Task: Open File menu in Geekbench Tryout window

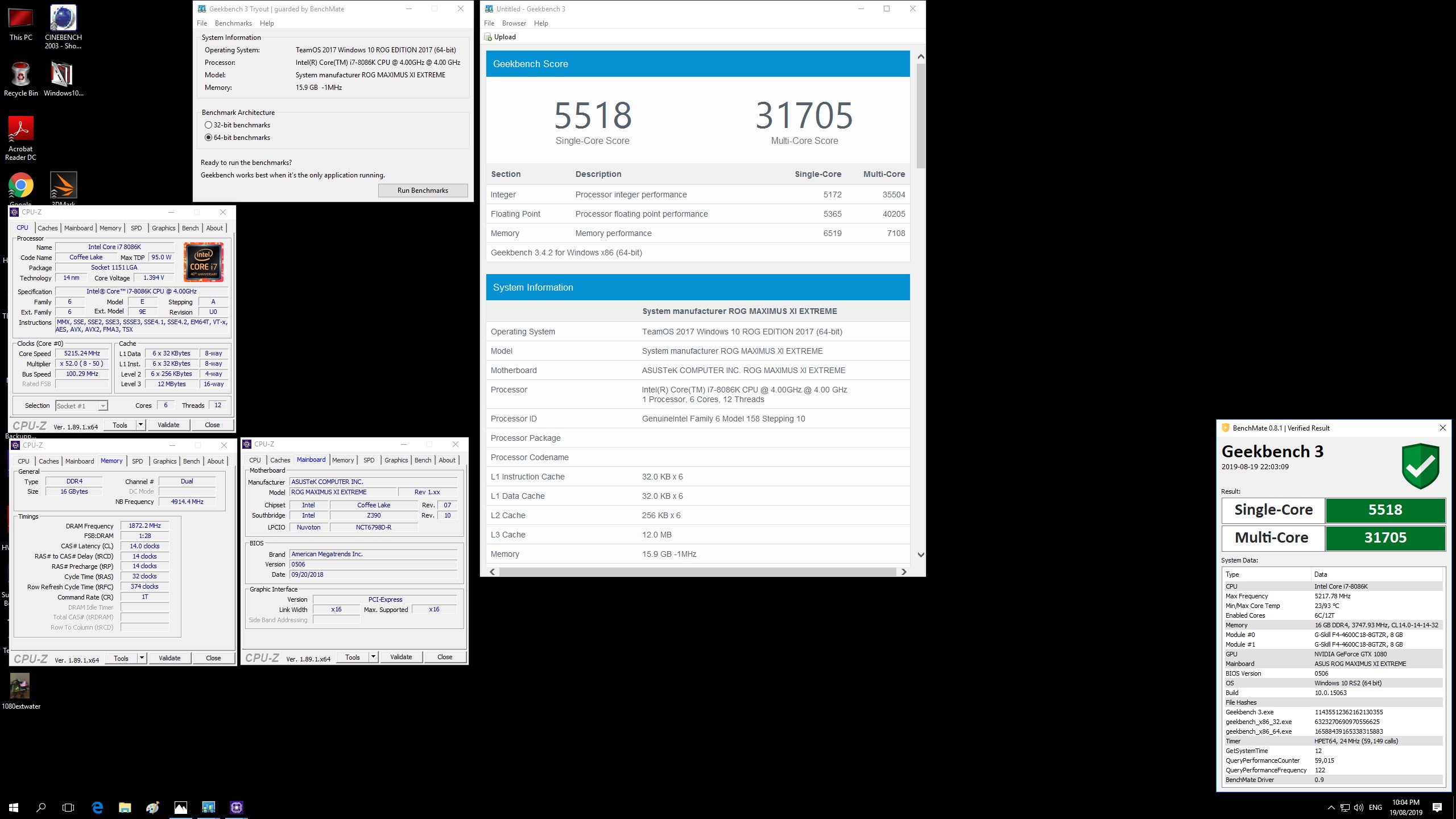Action: pos(202,23)
